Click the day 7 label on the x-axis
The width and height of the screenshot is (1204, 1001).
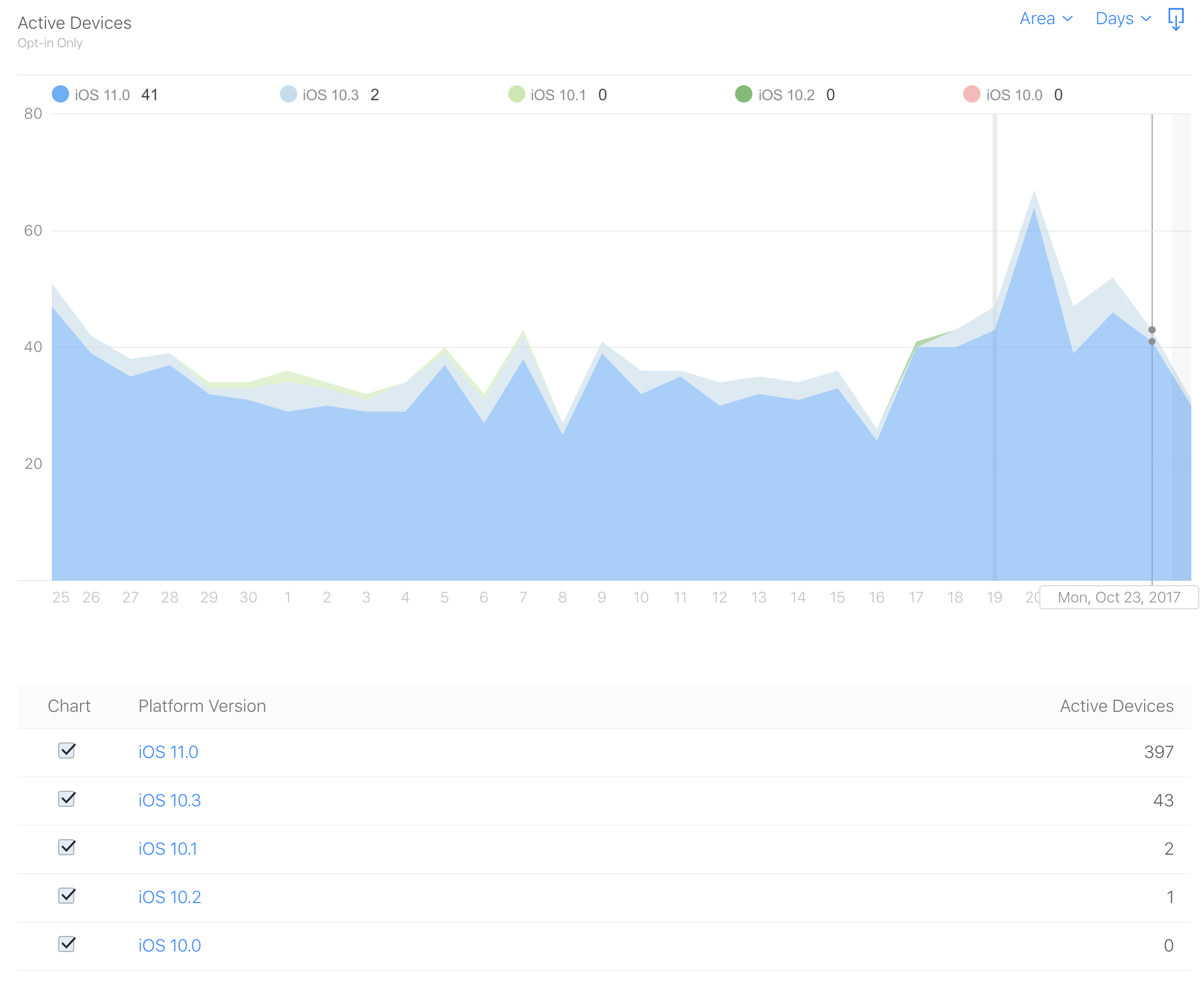tap(523, 597)
